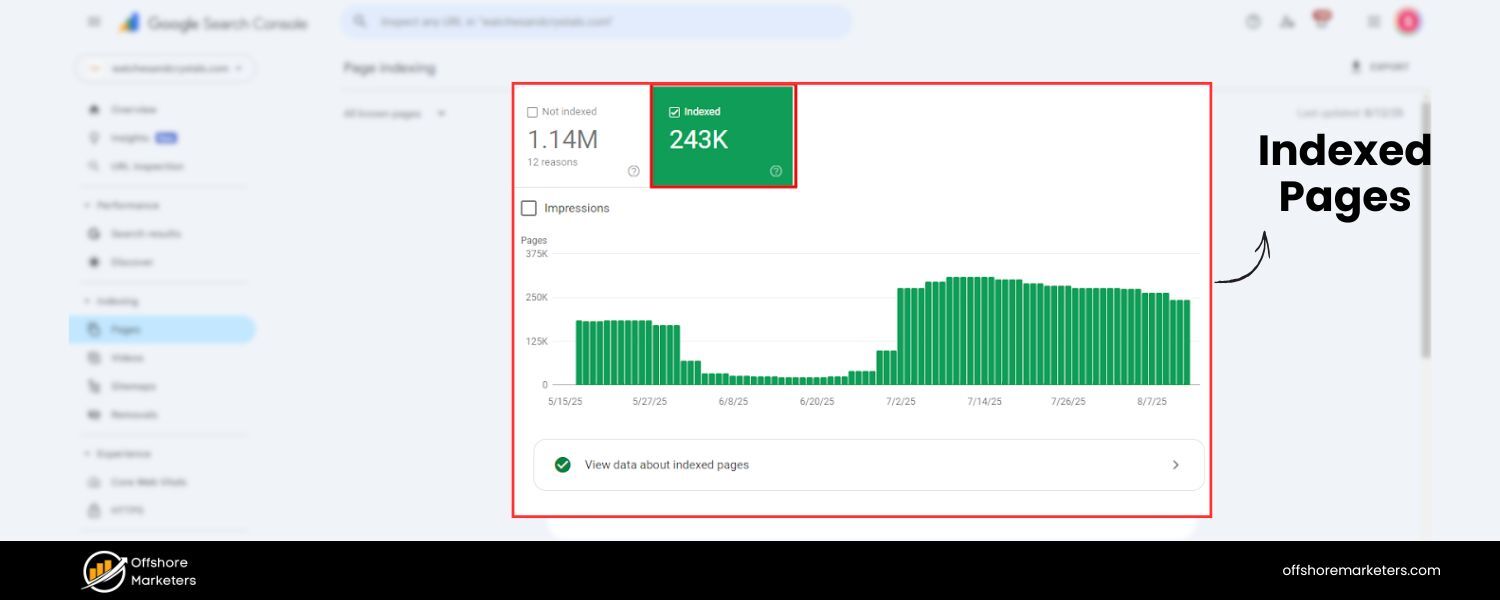
Task: Uncheck the Indexed checkbox
Action: 674,112
